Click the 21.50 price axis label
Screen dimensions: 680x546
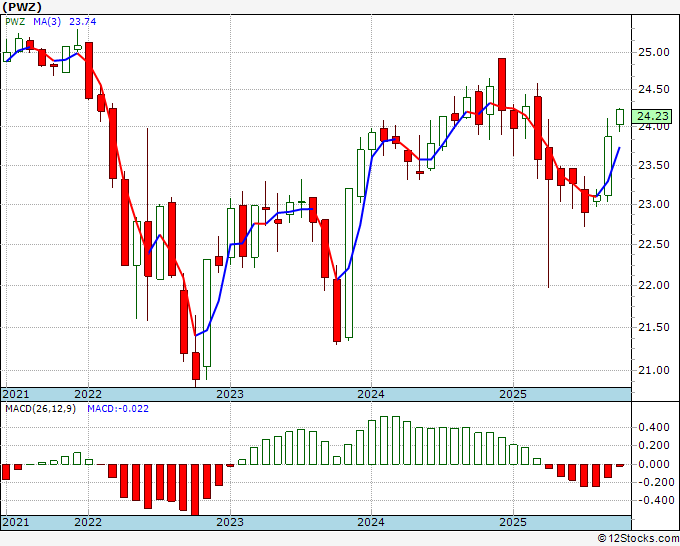(x=654, y=327)
